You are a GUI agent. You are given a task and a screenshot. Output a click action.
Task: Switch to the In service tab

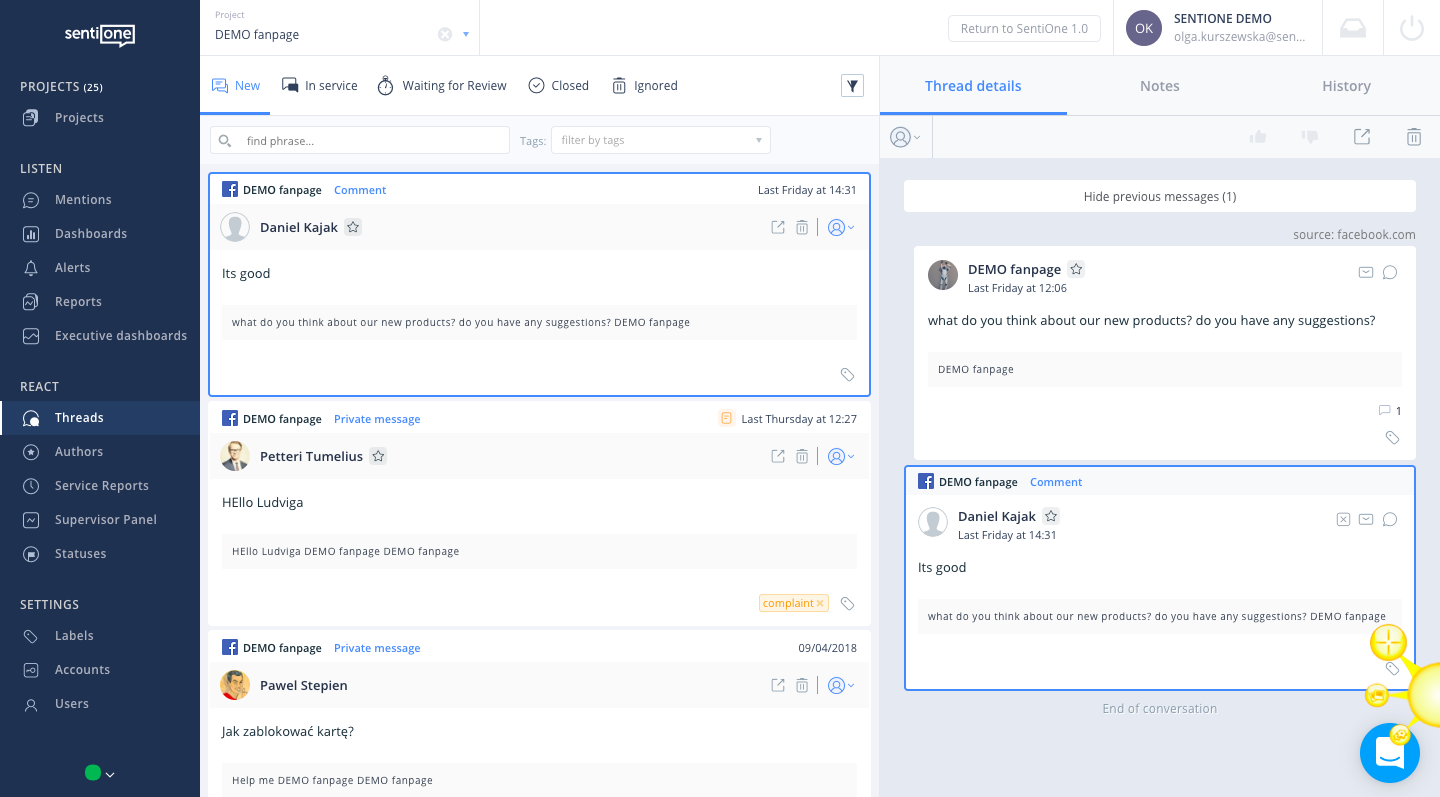320,86
